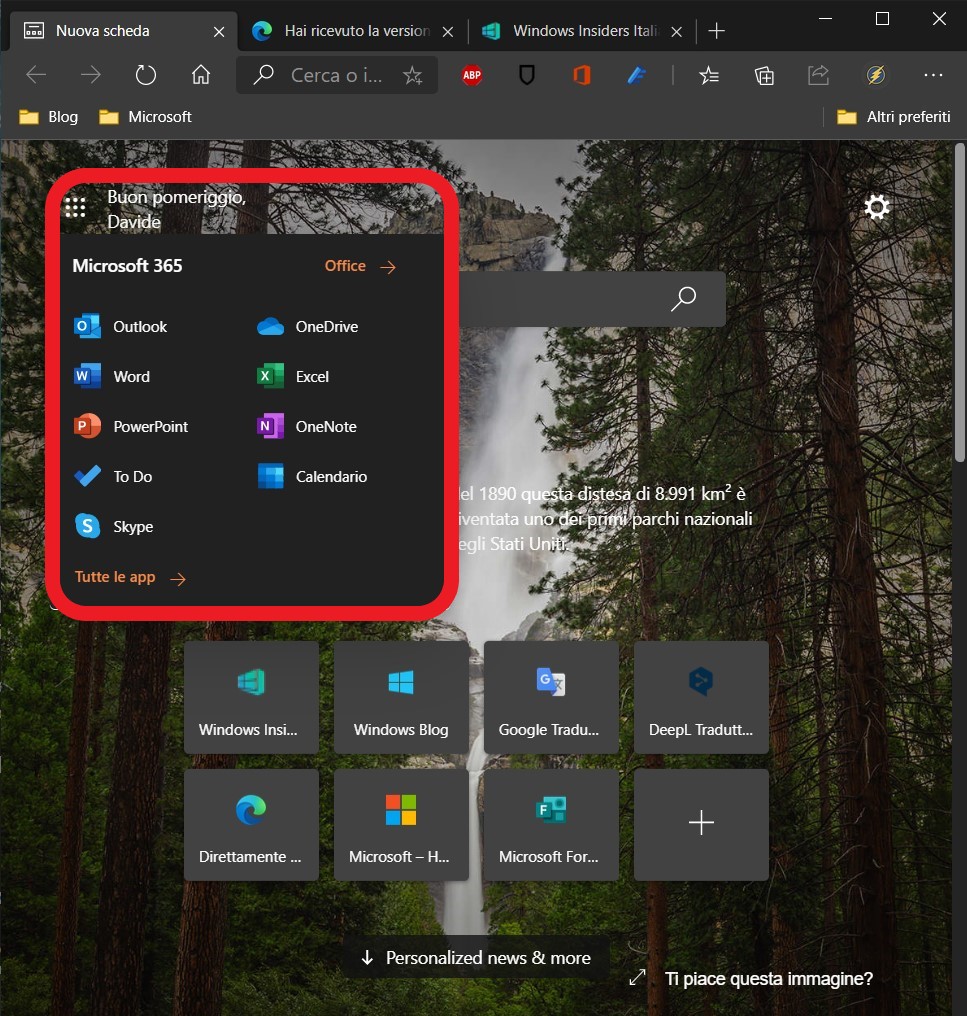
Task: Open Word from the Microsoft 365 panel
Action: pyautogui.click(x=112, y=376)
